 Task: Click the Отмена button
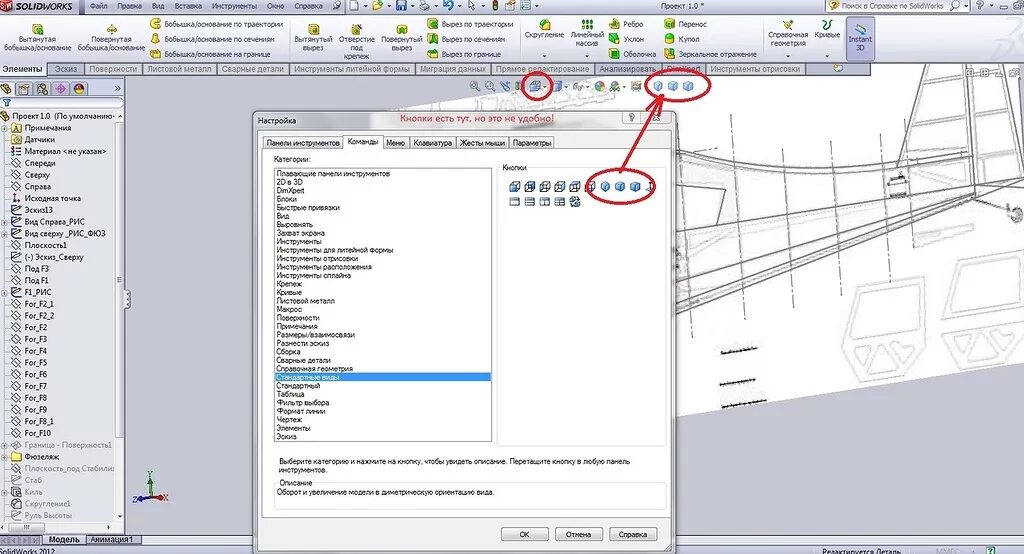[x=578, y=534]
